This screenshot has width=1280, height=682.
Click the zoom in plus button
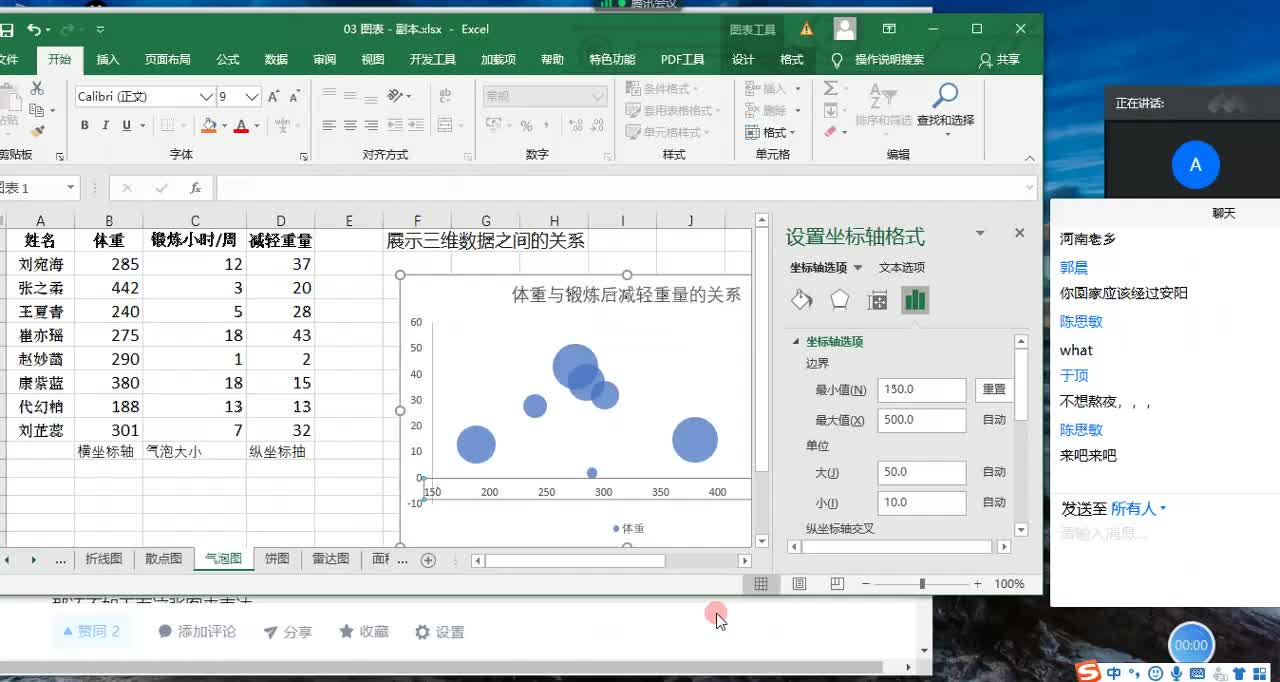coord(977,584)
